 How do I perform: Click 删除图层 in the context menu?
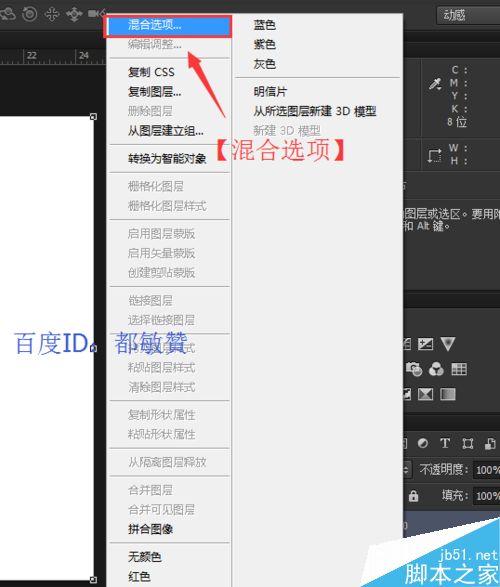tap(168, 111)
